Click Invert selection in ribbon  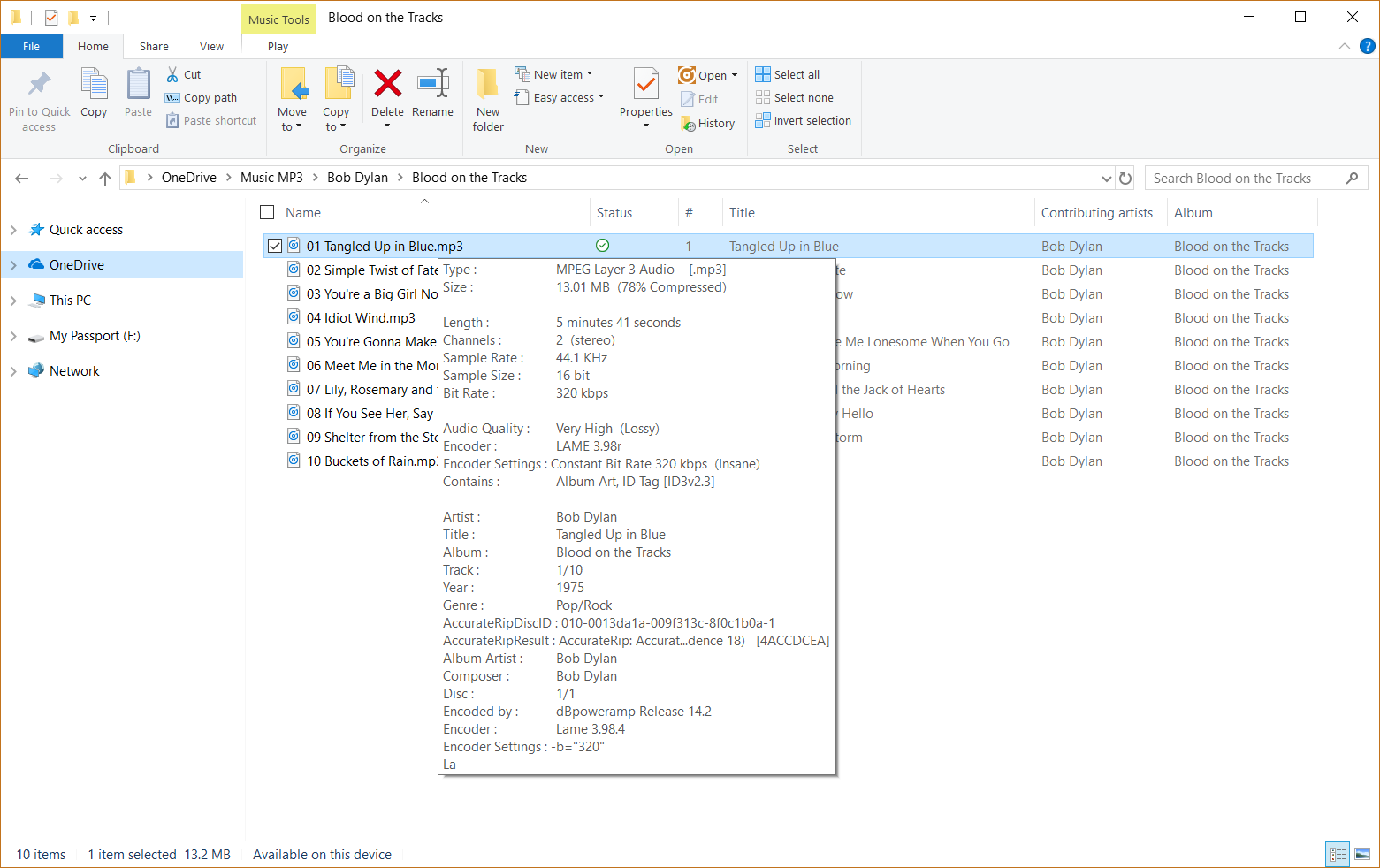coord(804,120)
